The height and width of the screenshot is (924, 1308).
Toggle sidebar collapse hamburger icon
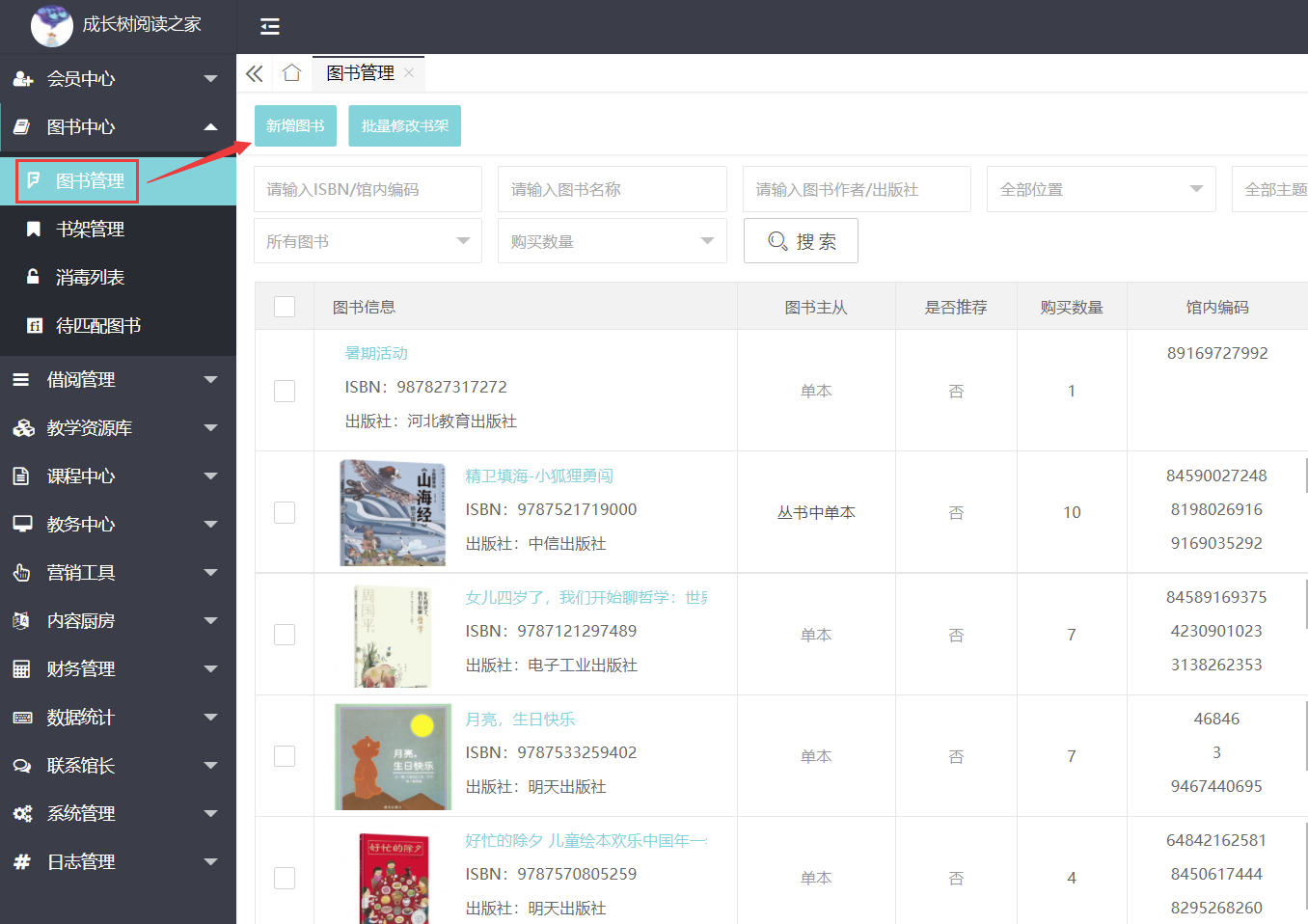[270, 26]
